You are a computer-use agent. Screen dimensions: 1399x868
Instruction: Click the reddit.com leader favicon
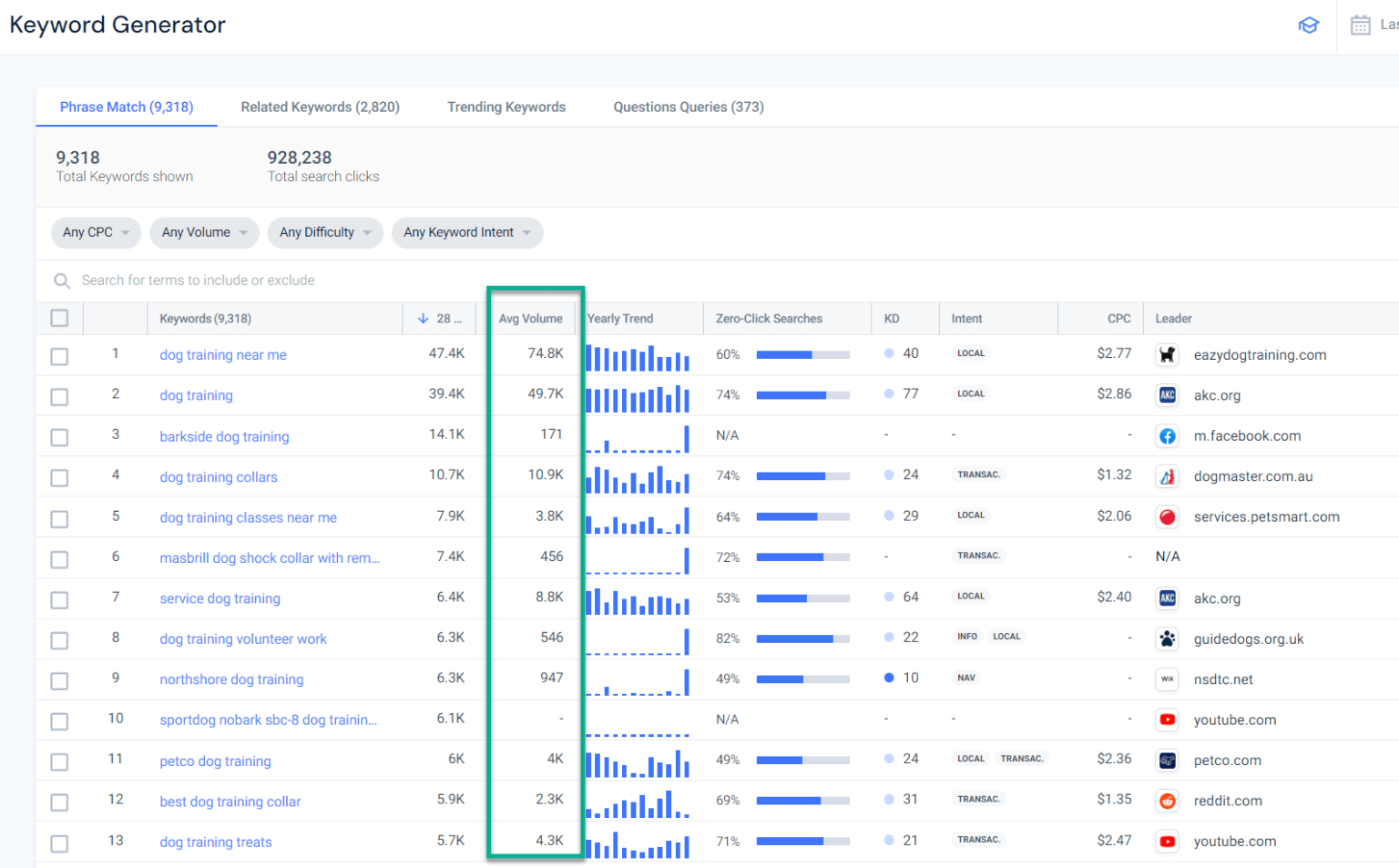(x=1167, y=801)
